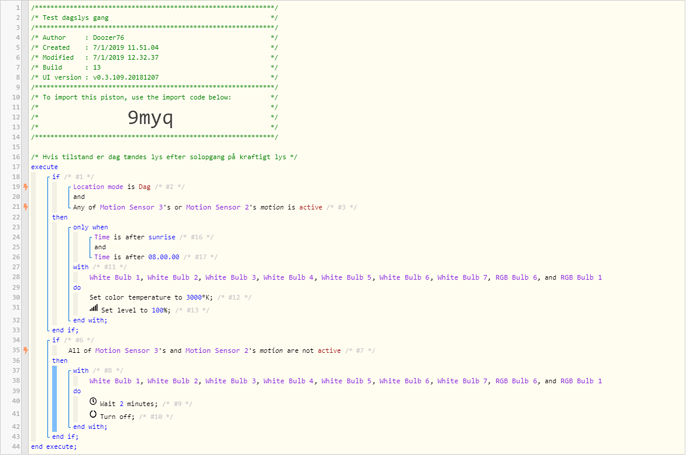This screenshot has height=457, width=690.
Task: Click the lightning bolt icon beside Location mode condition
Action: pyautogui.click(x=26, y=187)
